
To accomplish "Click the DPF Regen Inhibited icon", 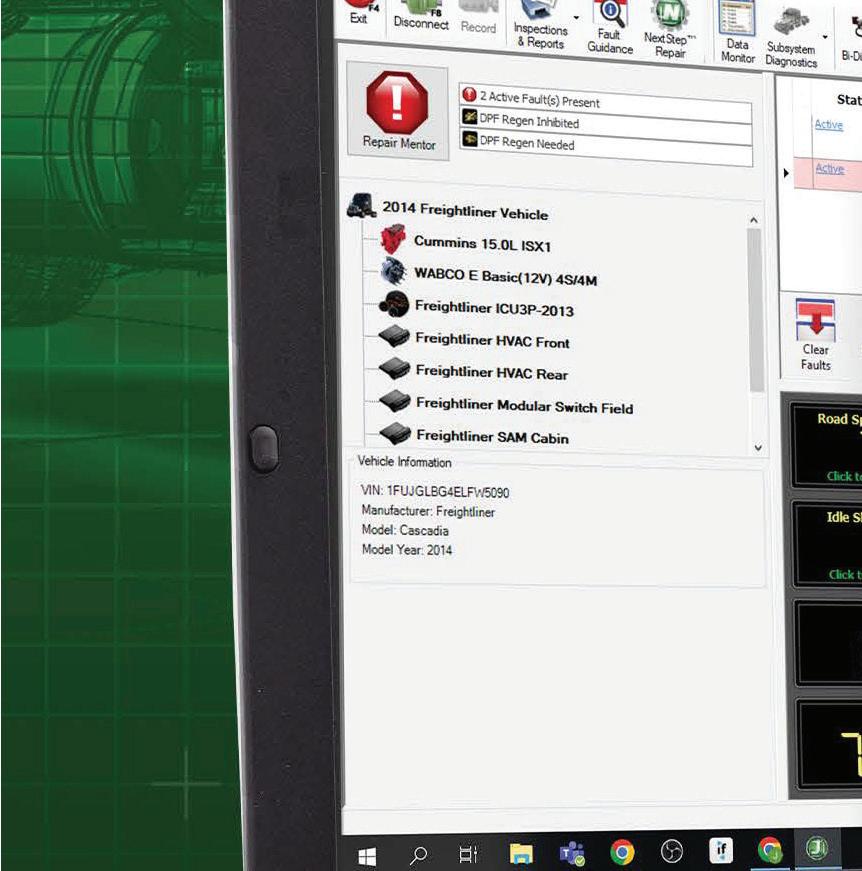I will click(x=469, y=117).
